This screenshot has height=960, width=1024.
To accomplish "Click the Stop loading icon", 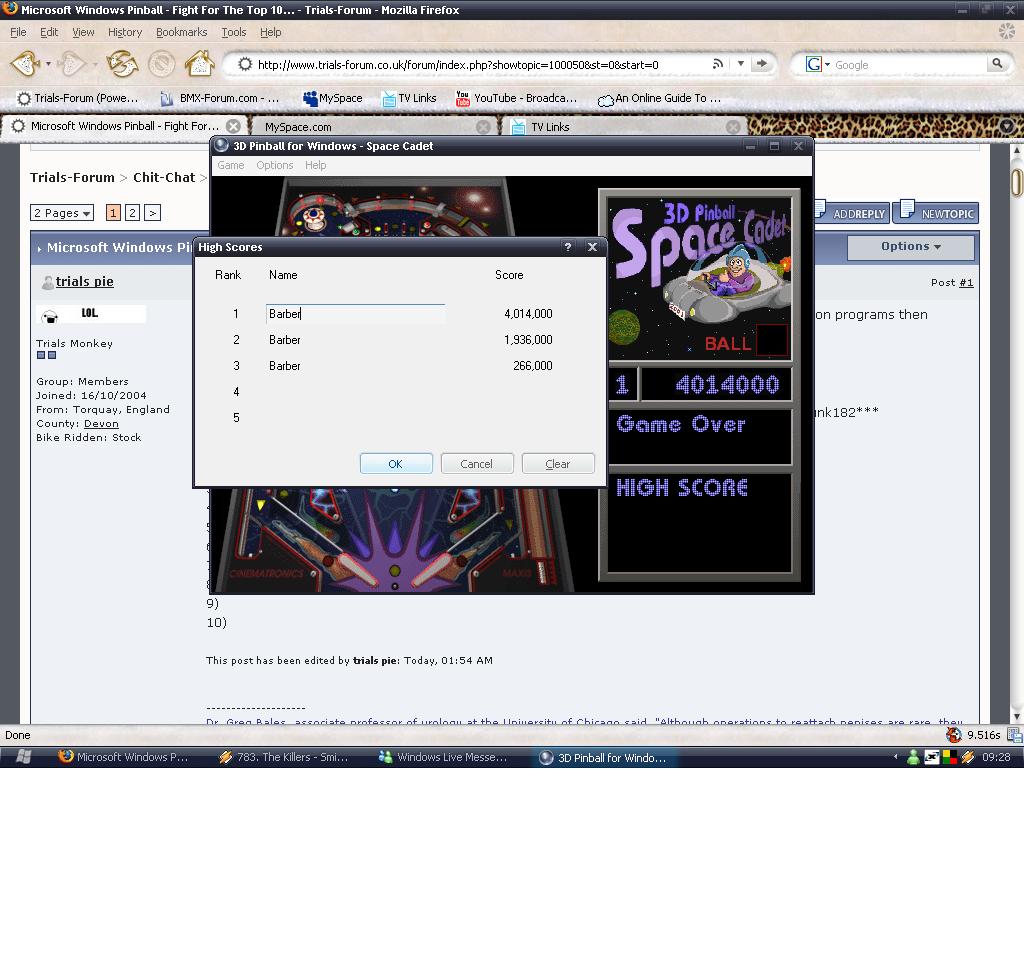I will coord(161,64).
